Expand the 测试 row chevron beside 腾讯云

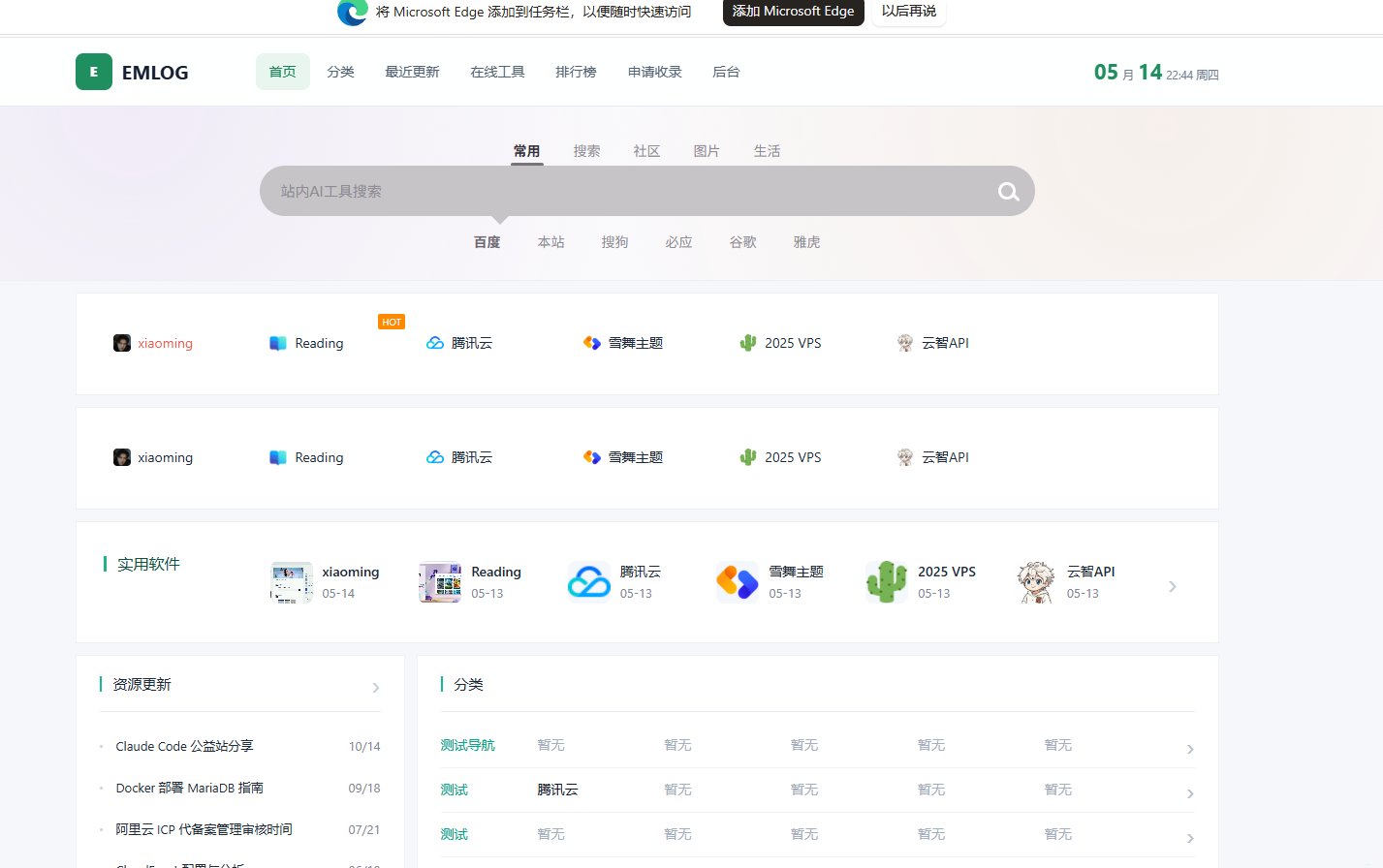pos(1190,793)
